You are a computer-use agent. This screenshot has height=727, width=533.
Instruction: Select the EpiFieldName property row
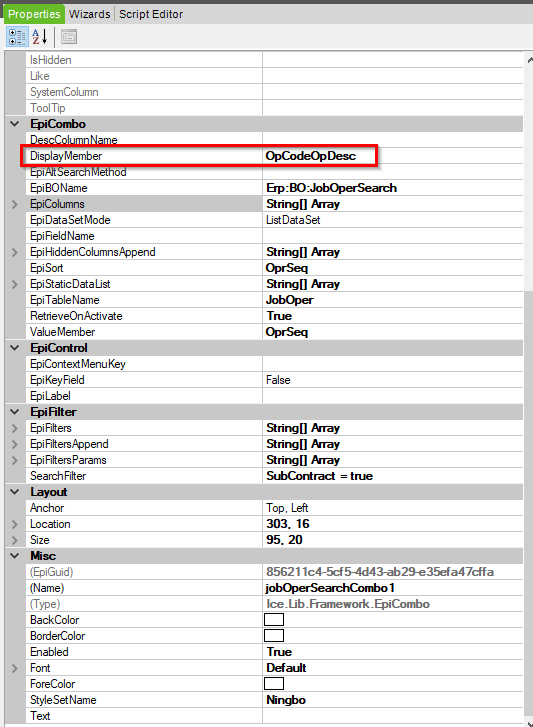click(274, 236)
